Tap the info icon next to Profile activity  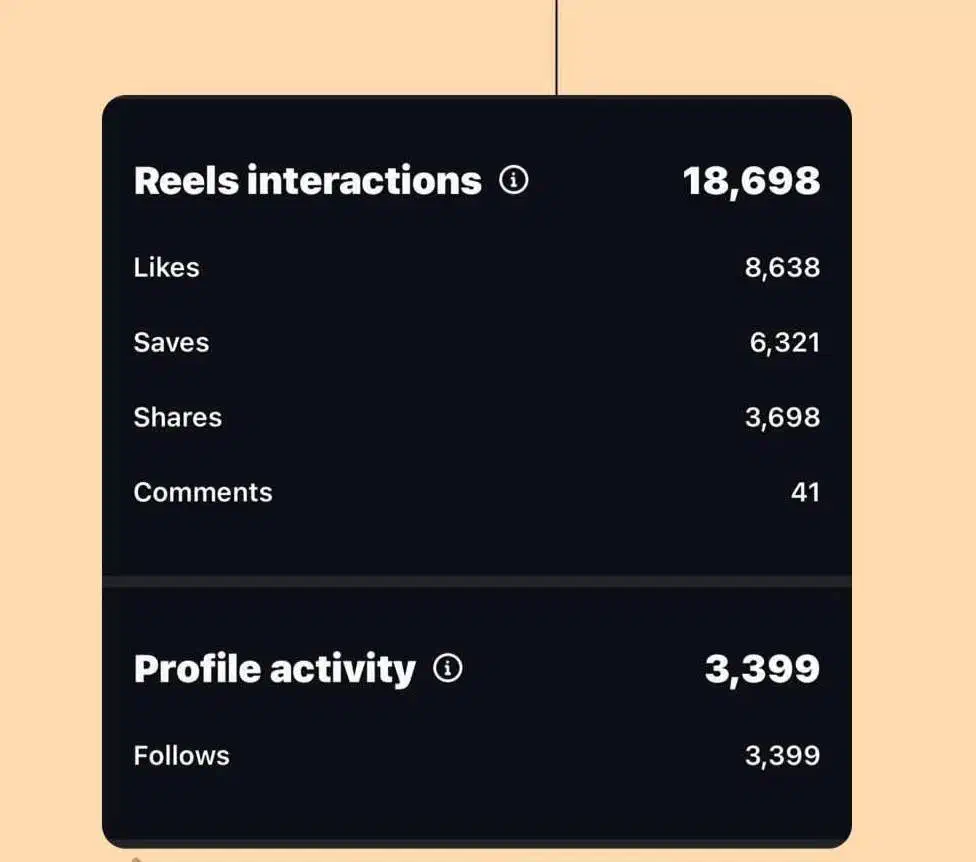[448, 668]
